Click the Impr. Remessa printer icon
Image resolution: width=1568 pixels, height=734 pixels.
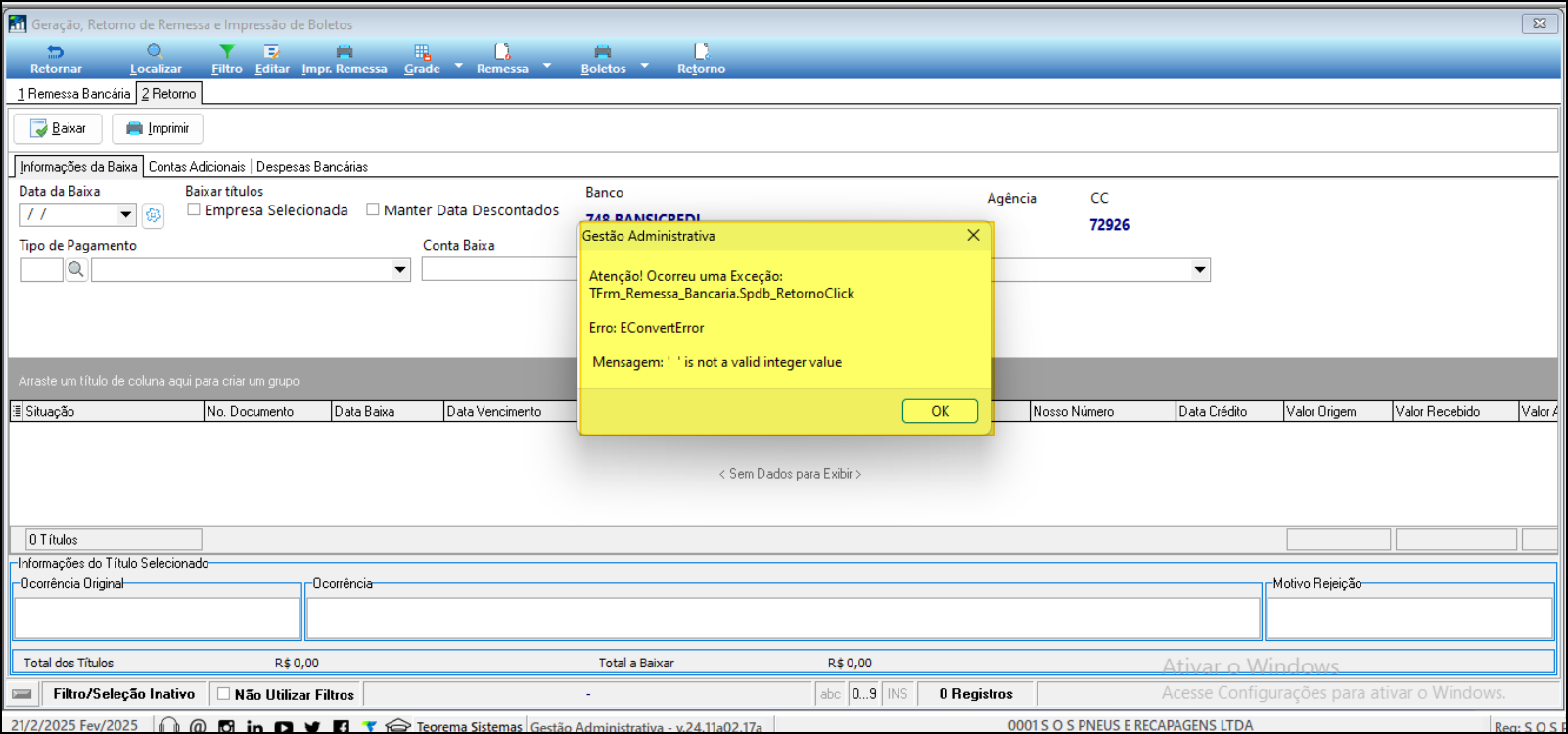345,52
